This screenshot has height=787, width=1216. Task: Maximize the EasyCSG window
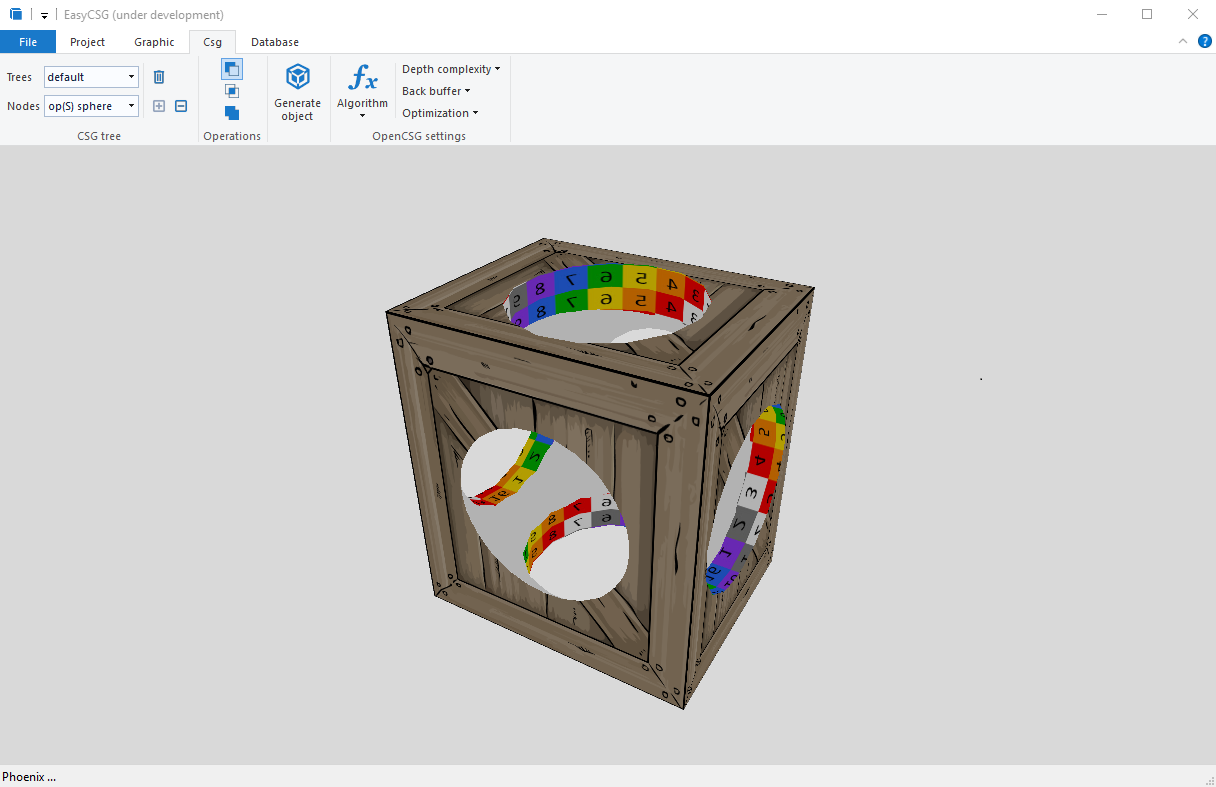coord(1147,15)
